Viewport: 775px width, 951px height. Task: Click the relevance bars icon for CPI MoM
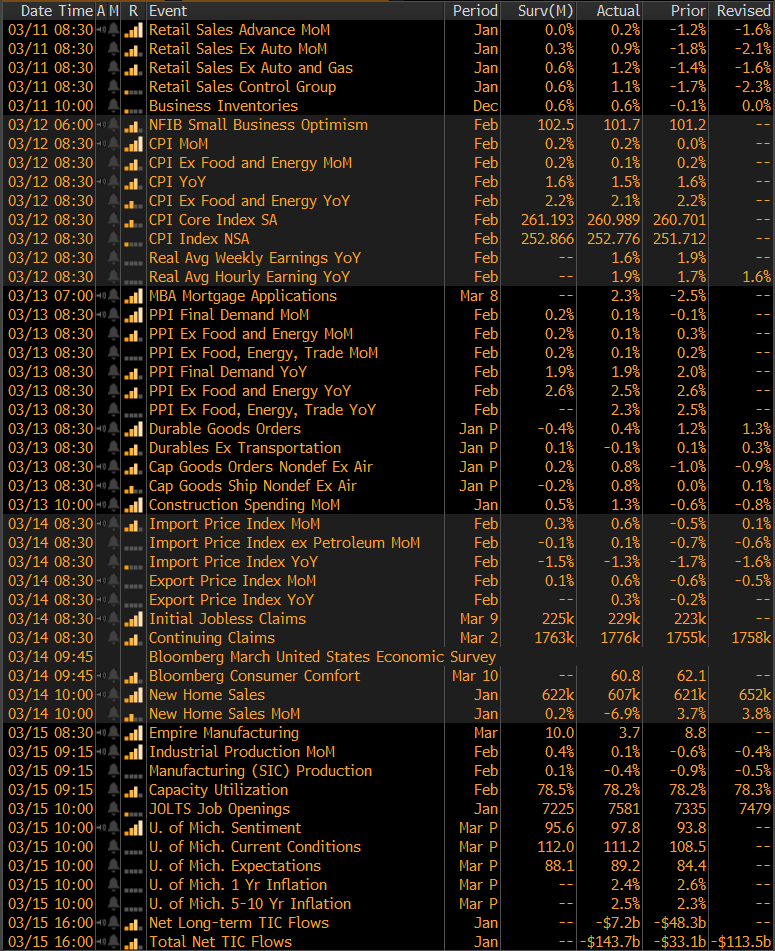coord(133,144)
